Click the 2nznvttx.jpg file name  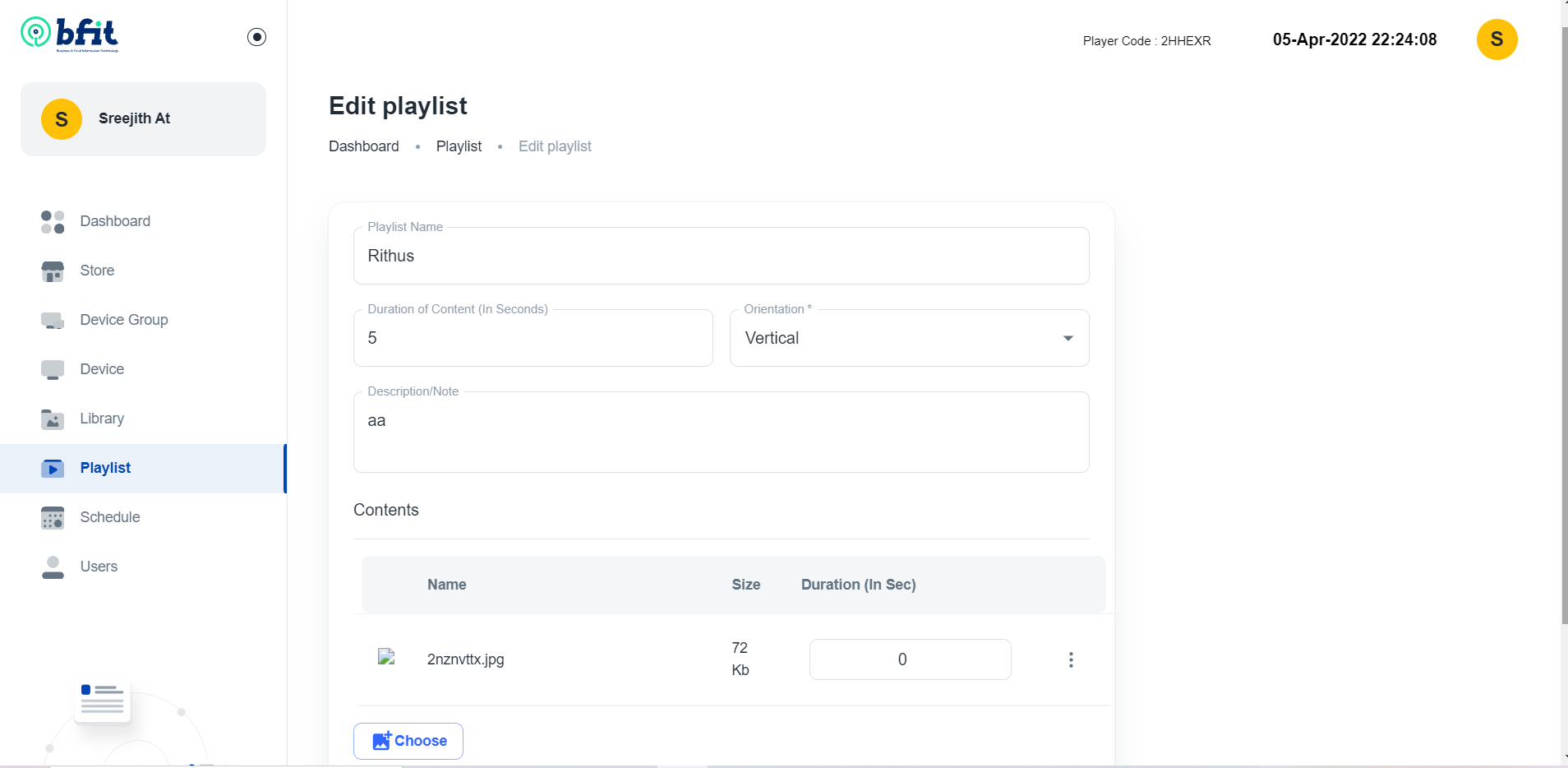click(465, 659)
